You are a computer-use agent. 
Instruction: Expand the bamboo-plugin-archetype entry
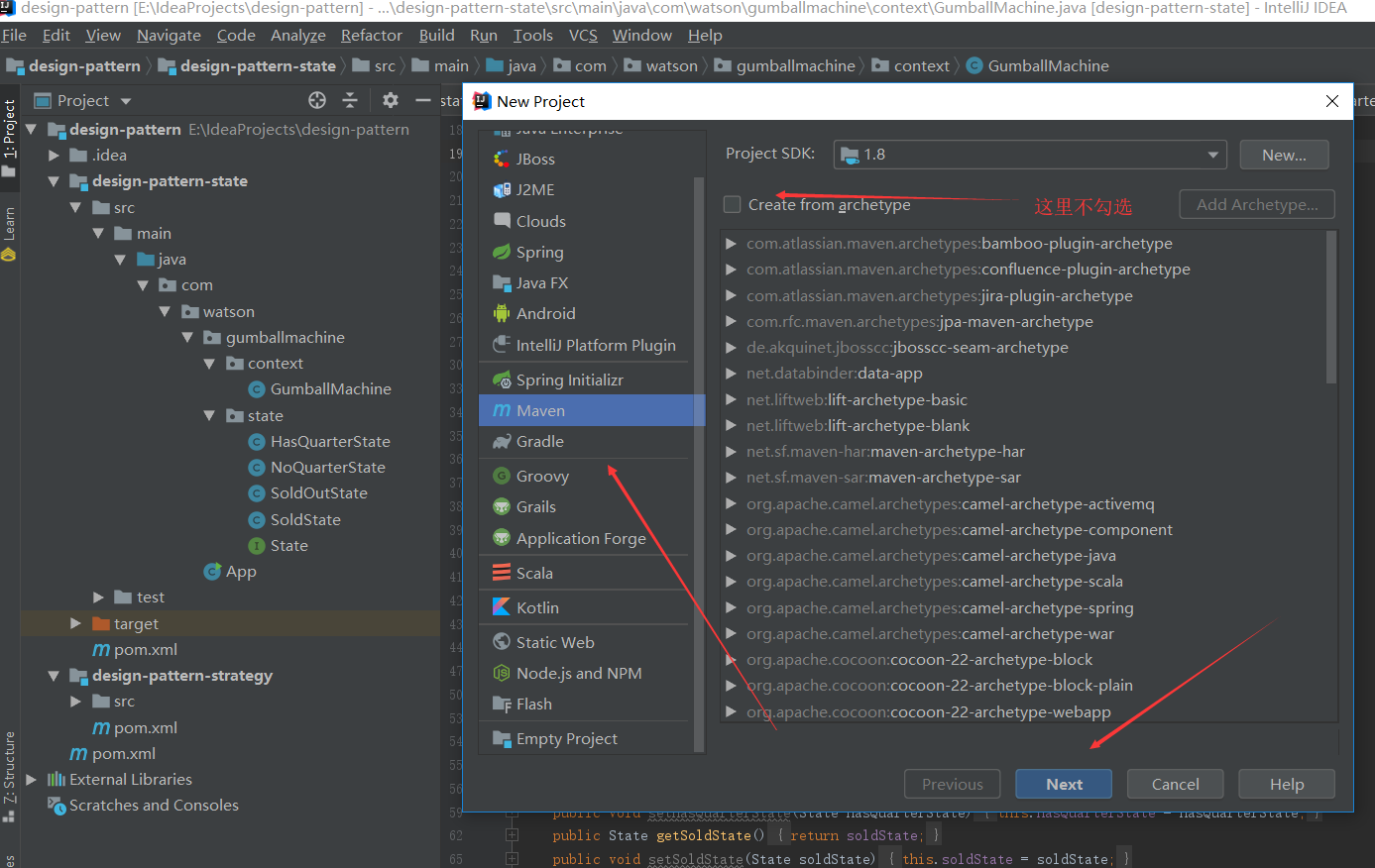[x=731, y=244]
